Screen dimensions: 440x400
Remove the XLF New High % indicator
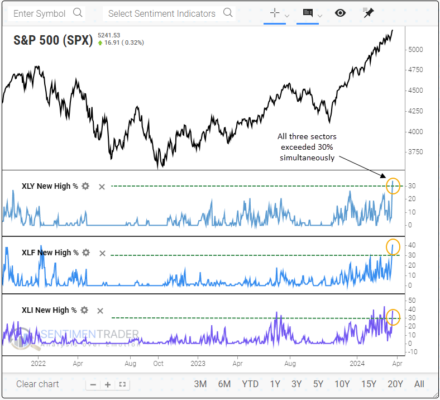102,253
